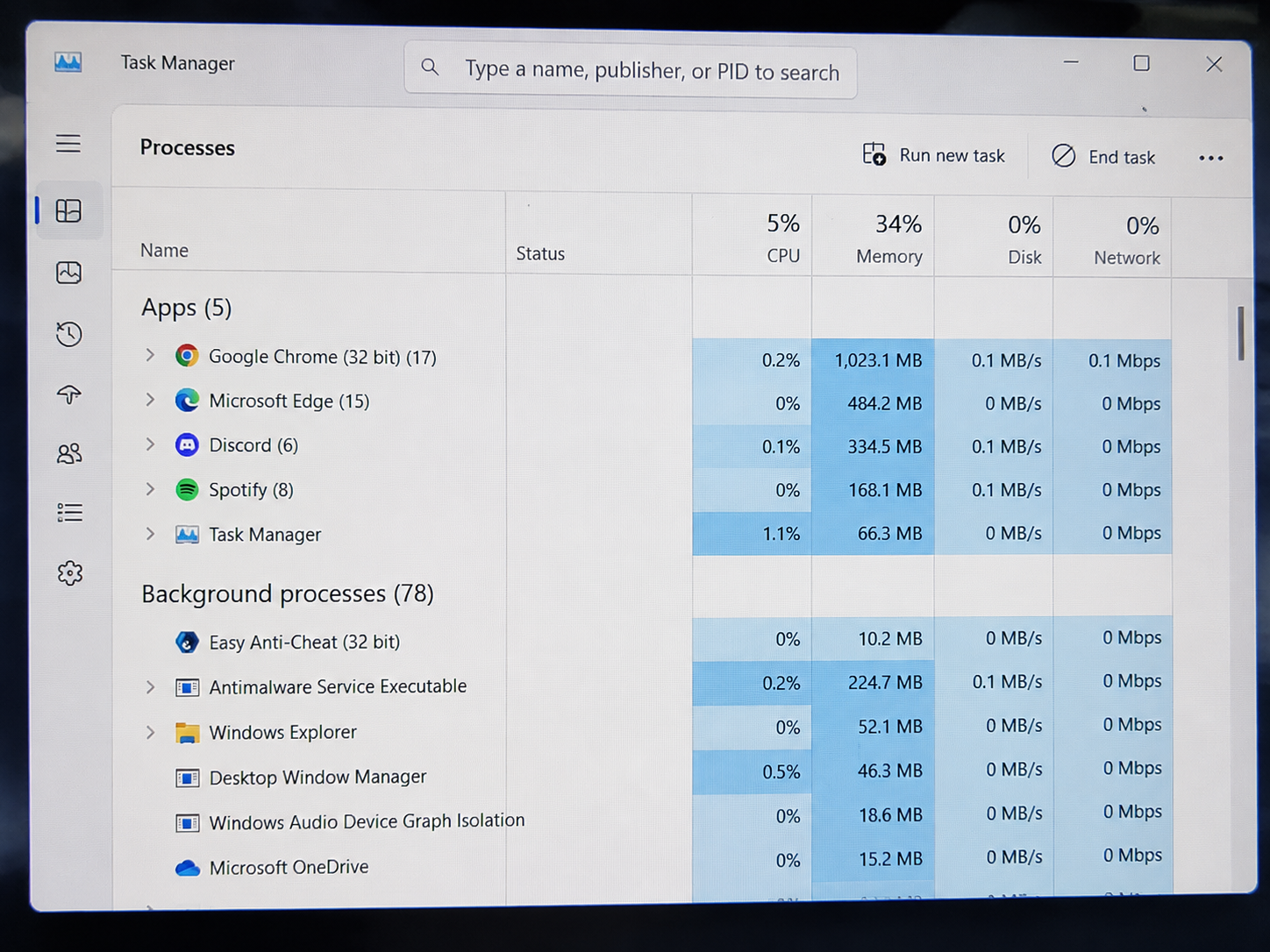Click the Desktop Window Manager icon
1270x952 pixels.
click(187, 778)
